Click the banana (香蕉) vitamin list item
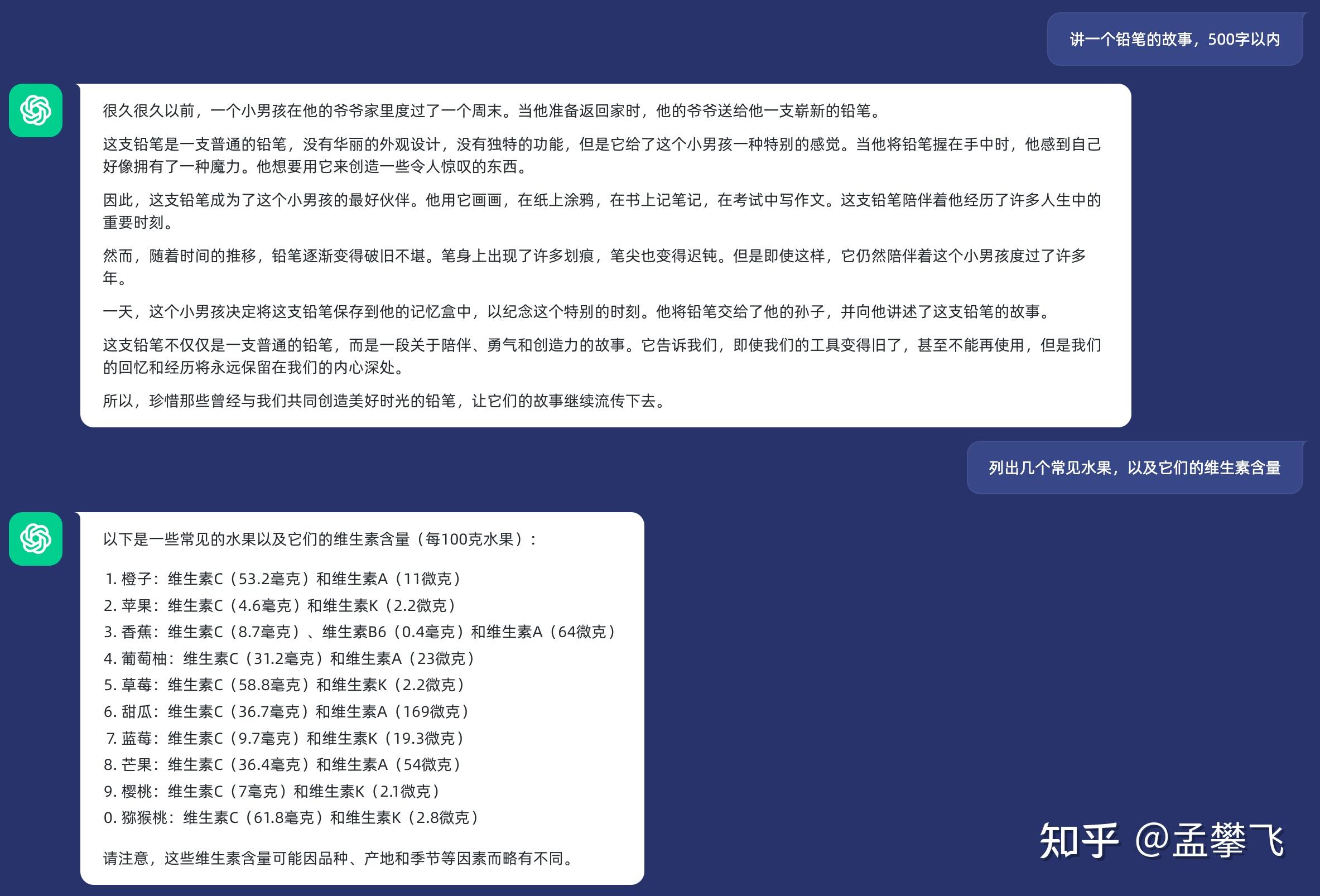This screenshot has height=896, width=1320. 360,632
